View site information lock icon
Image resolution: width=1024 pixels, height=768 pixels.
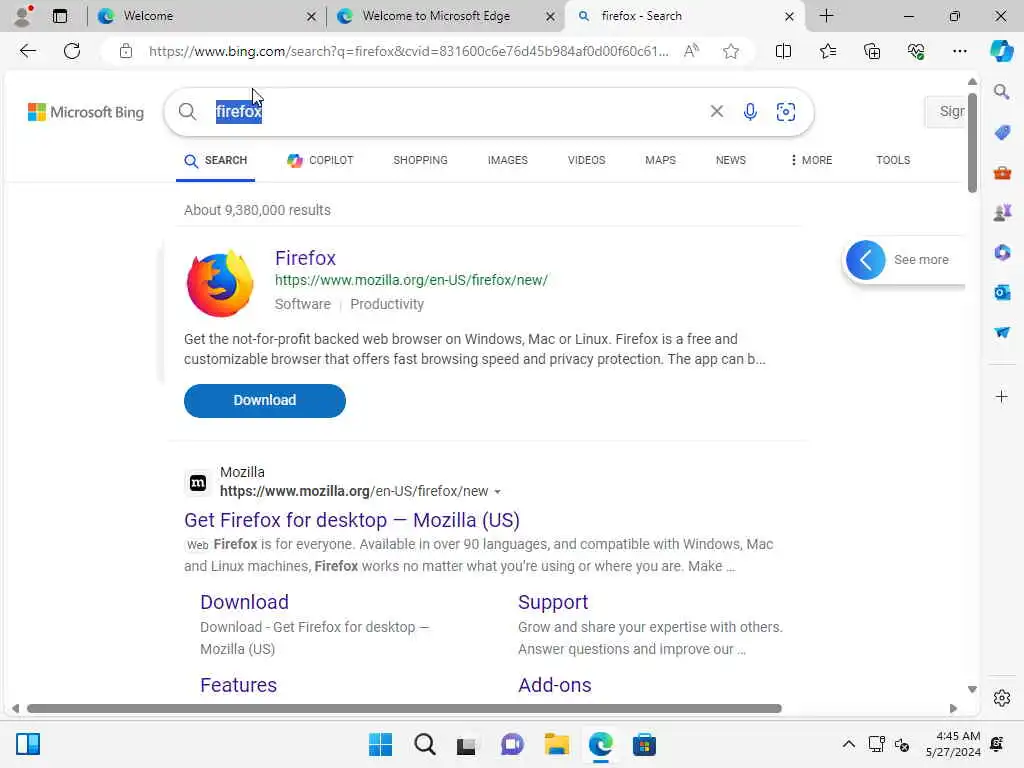[x=126, y=51]
